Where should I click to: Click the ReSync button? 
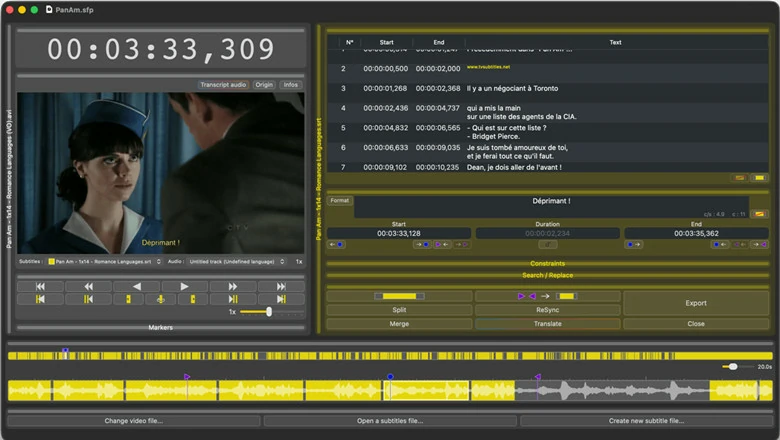(x=547, y=310)
